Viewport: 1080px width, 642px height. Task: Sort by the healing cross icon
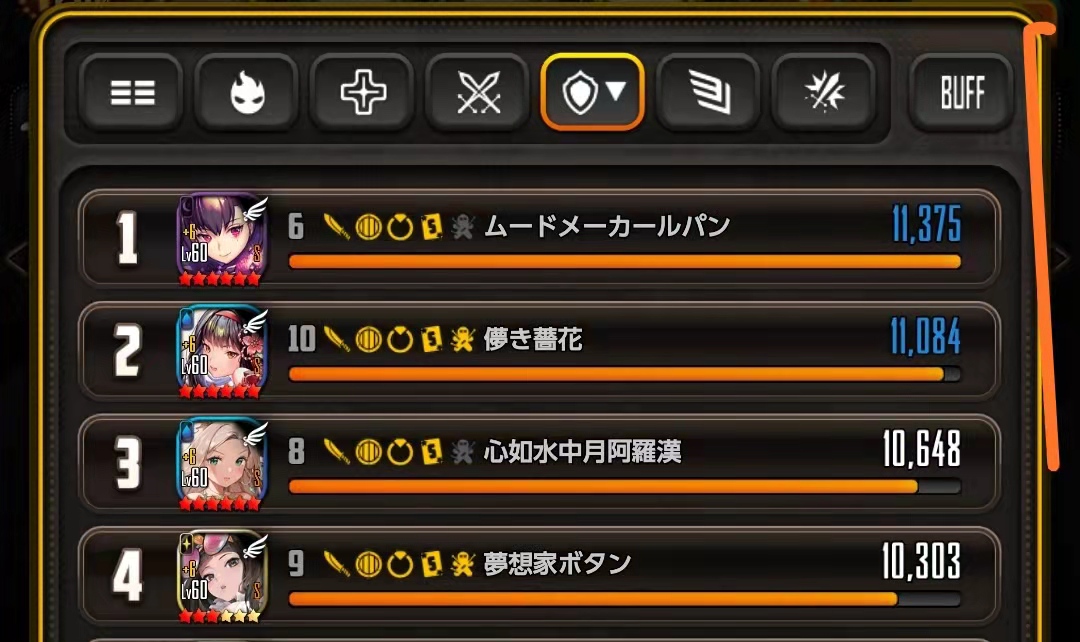pos(362,92)
